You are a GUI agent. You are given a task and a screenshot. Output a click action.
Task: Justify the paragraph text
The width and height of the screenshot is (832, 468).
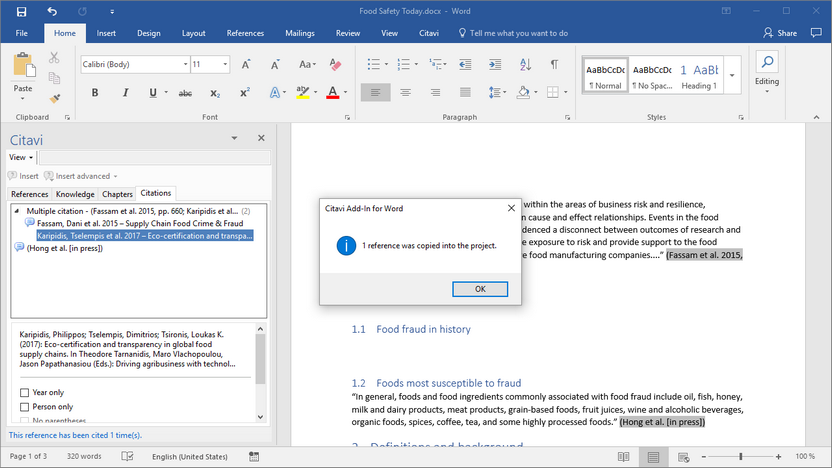point(465,93)
